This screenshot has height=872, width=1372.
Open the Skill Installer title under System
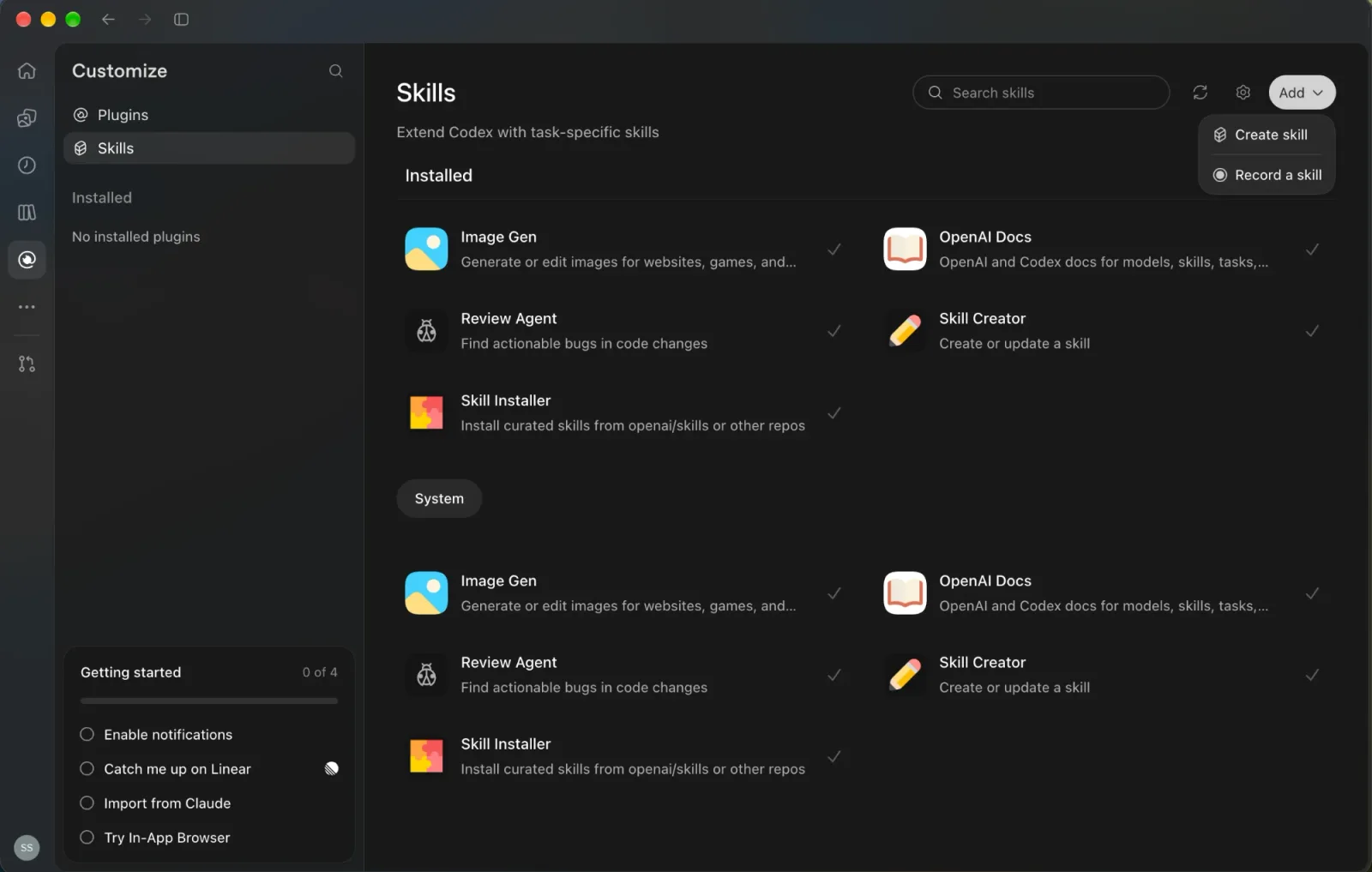[506, 743]
